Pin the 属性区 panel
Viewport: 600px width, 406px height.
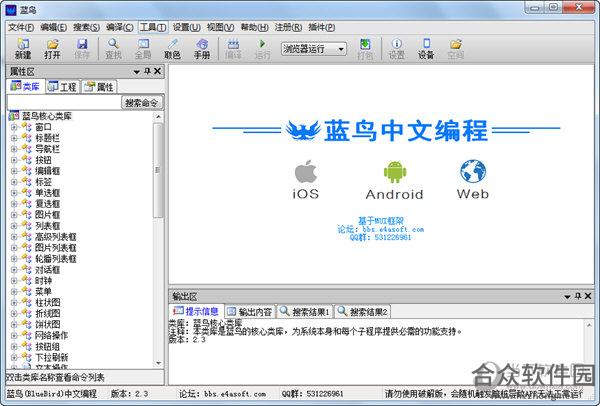pyautogui.click(x=147, y=71)
